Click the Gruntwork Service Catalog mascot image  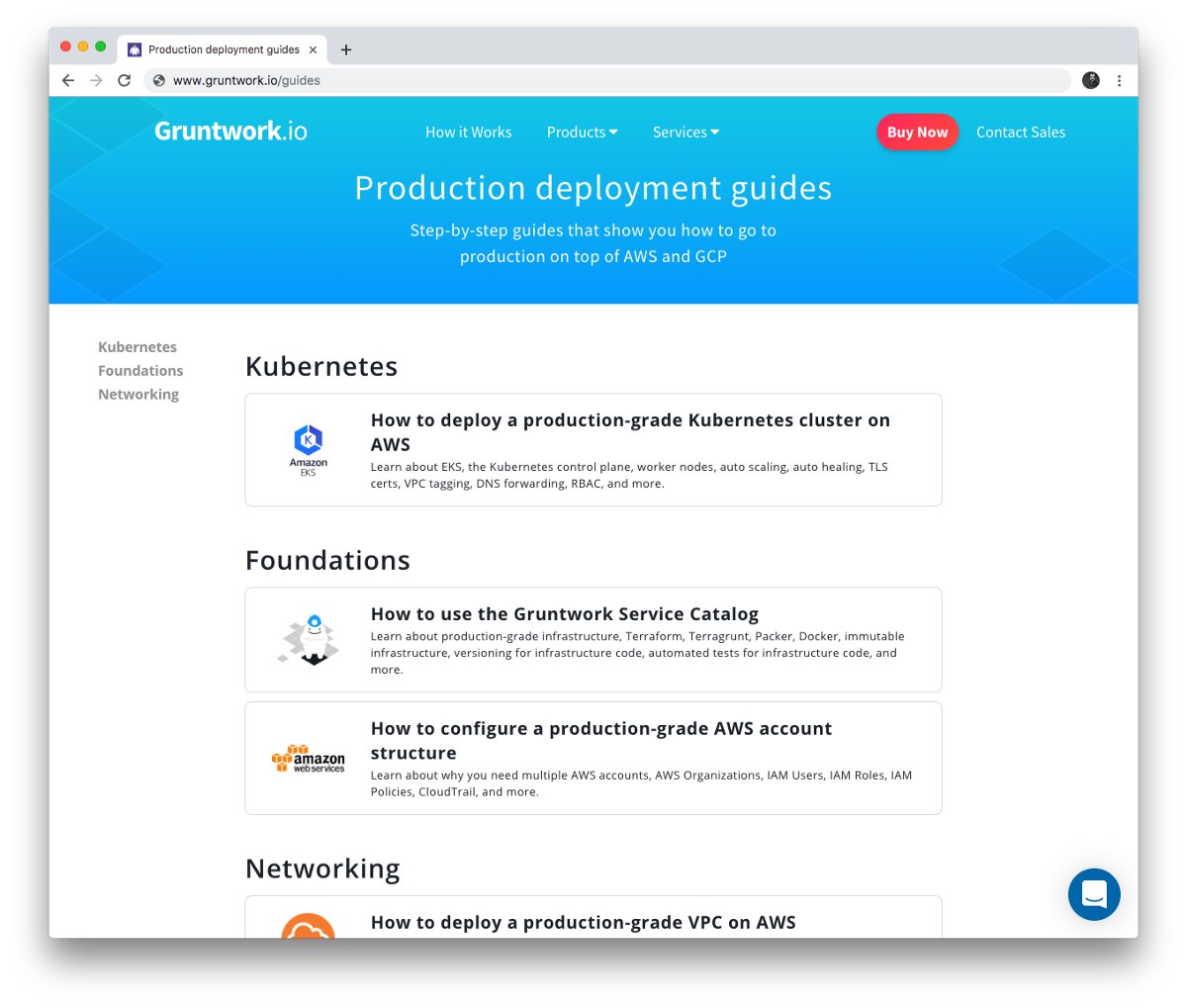coord(309,639)
